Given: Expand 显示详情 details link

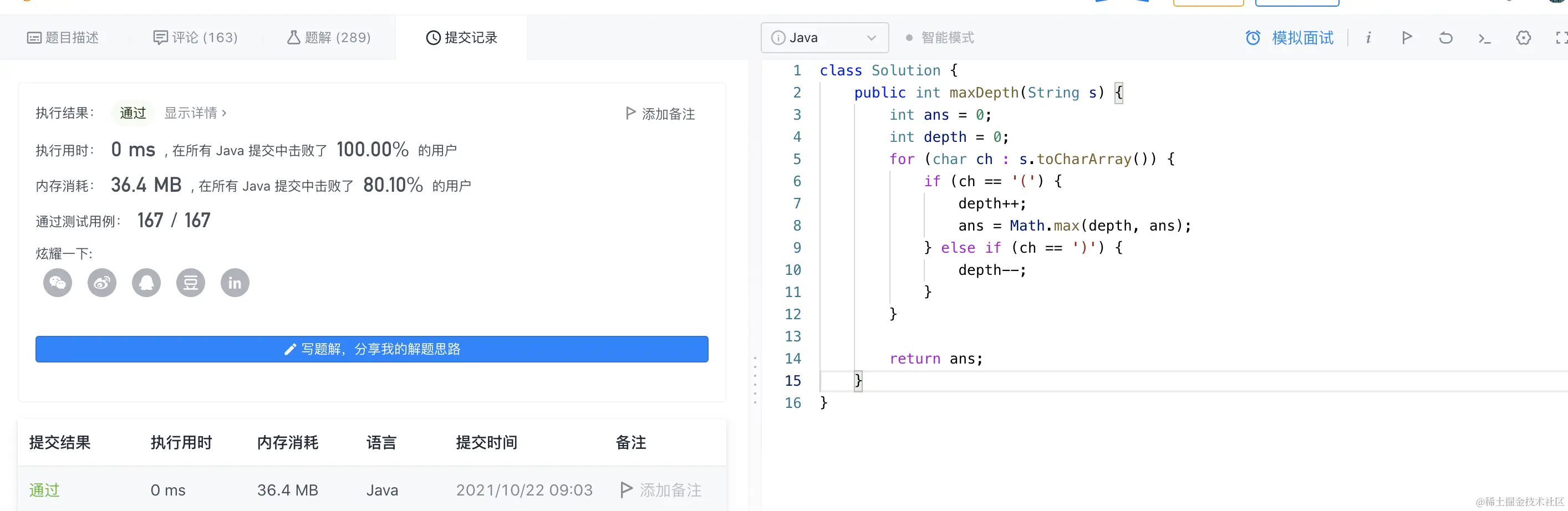Looking at the screenshot, I should tap(195, 113).
